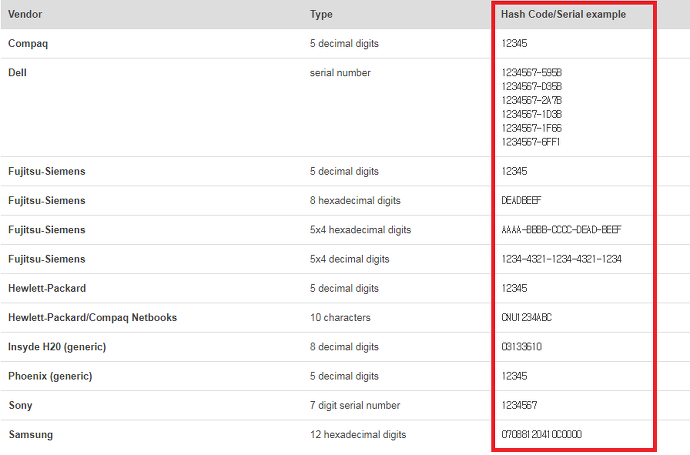Select the Compaq vendor cell
Viewport: 690px width, 455px height.
point(28,44)
